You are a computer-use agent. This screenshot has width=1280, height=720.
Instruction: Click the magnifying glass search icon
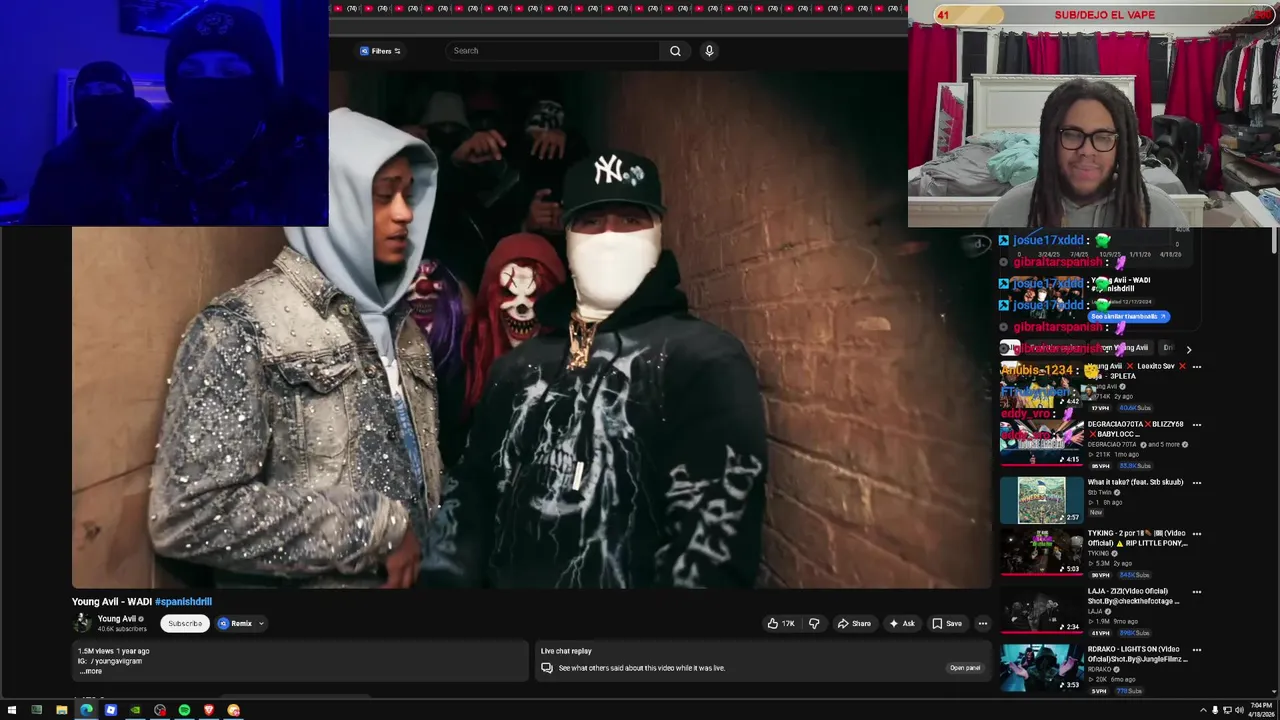pos(675,51)
